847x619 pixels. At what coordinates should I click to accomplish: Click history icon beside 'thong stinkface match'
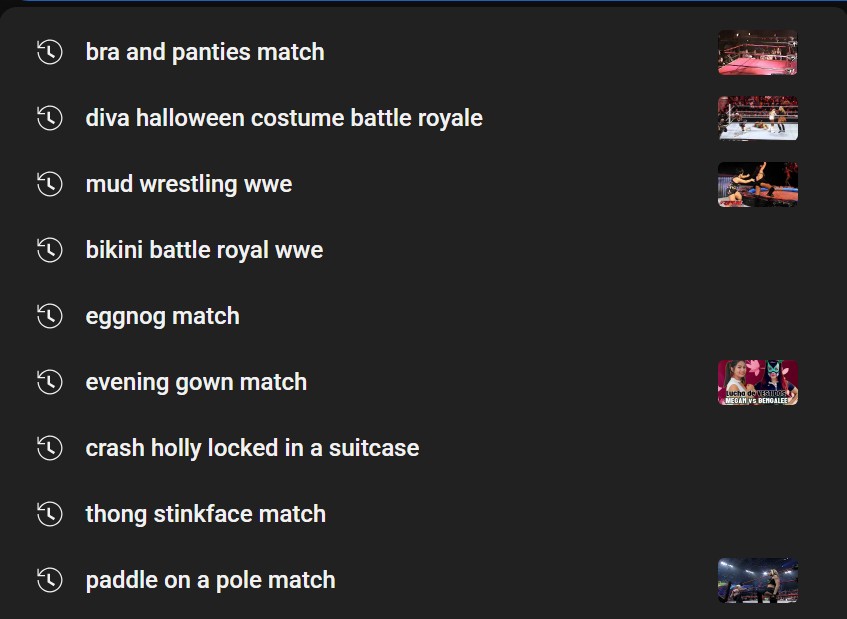click(x=50, y=514)
